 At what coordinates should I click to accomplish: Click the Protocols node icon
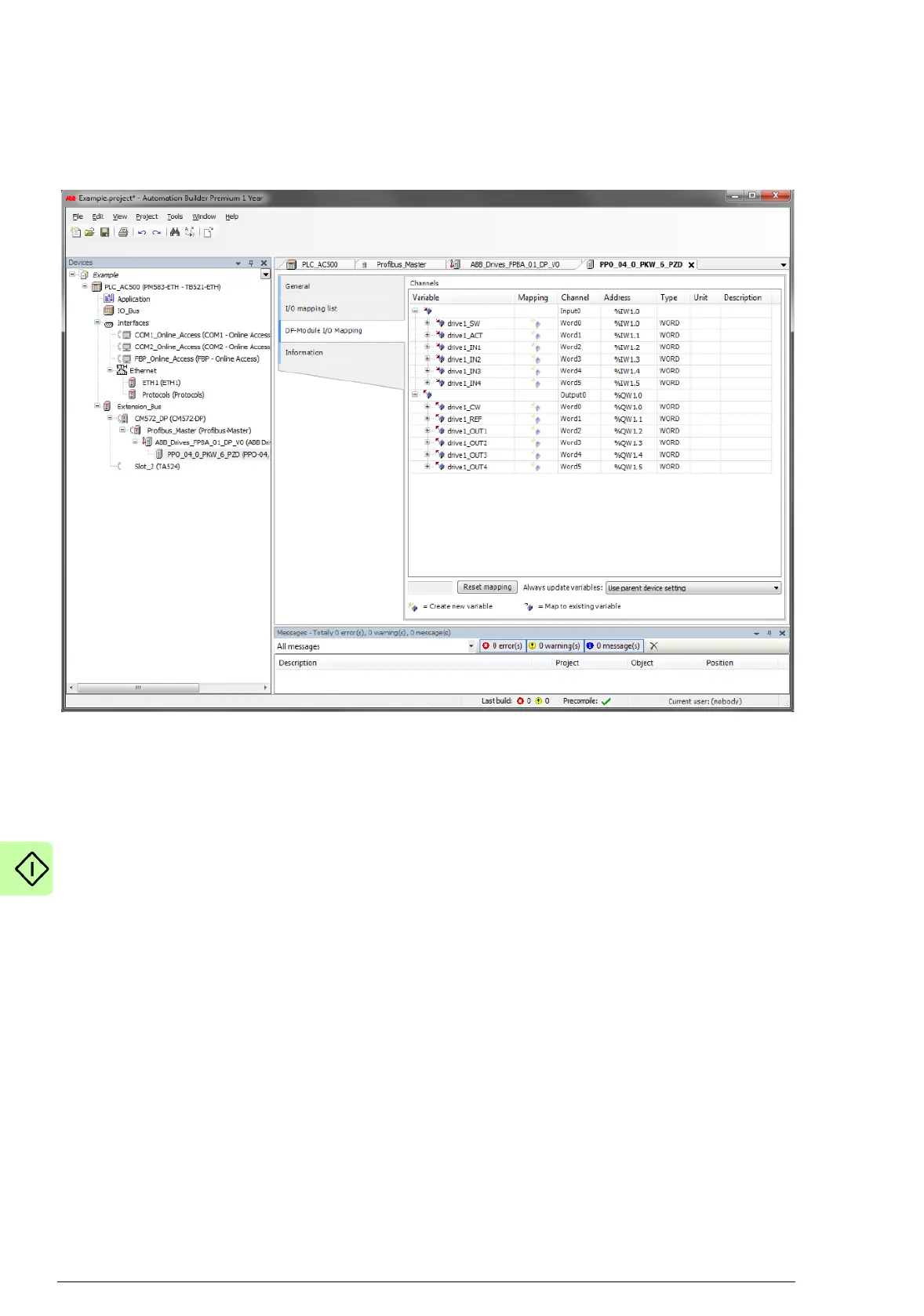tap(133, 394)
